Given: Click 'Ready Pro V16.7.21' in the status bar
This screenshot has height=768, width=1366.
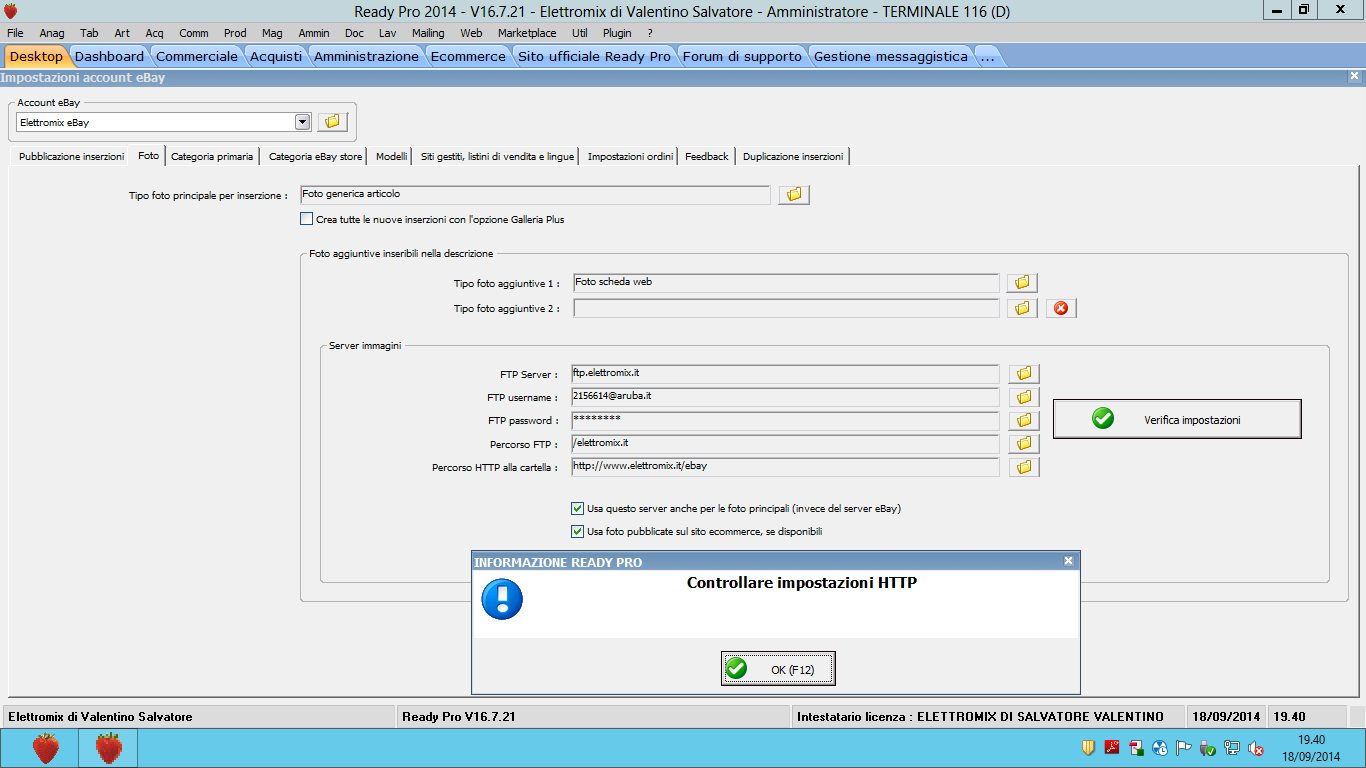Looking at the screenshot, I should pyautogui.click(x=458, y=717).
